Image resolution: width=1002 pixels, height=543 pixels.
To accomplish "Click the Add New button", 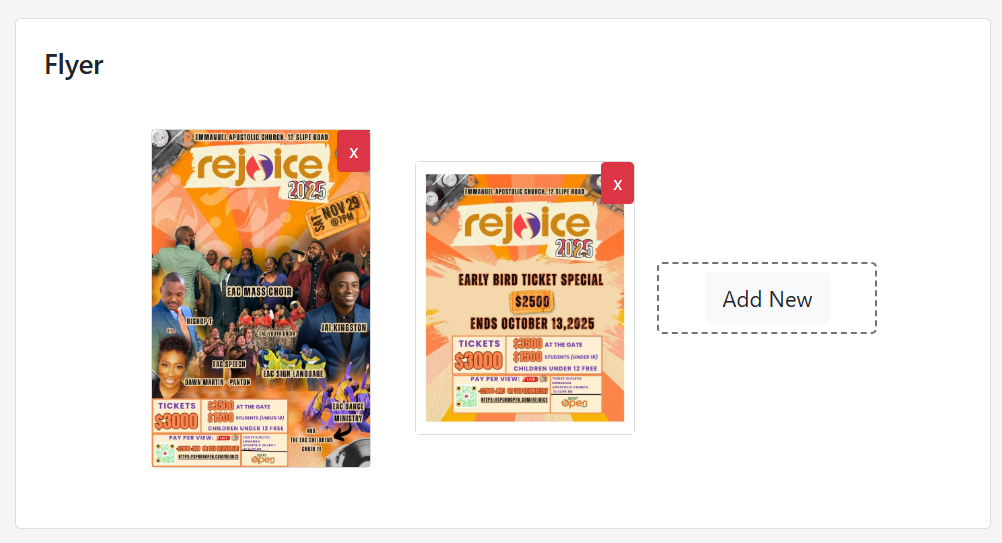I will click(x=767, y=298).
